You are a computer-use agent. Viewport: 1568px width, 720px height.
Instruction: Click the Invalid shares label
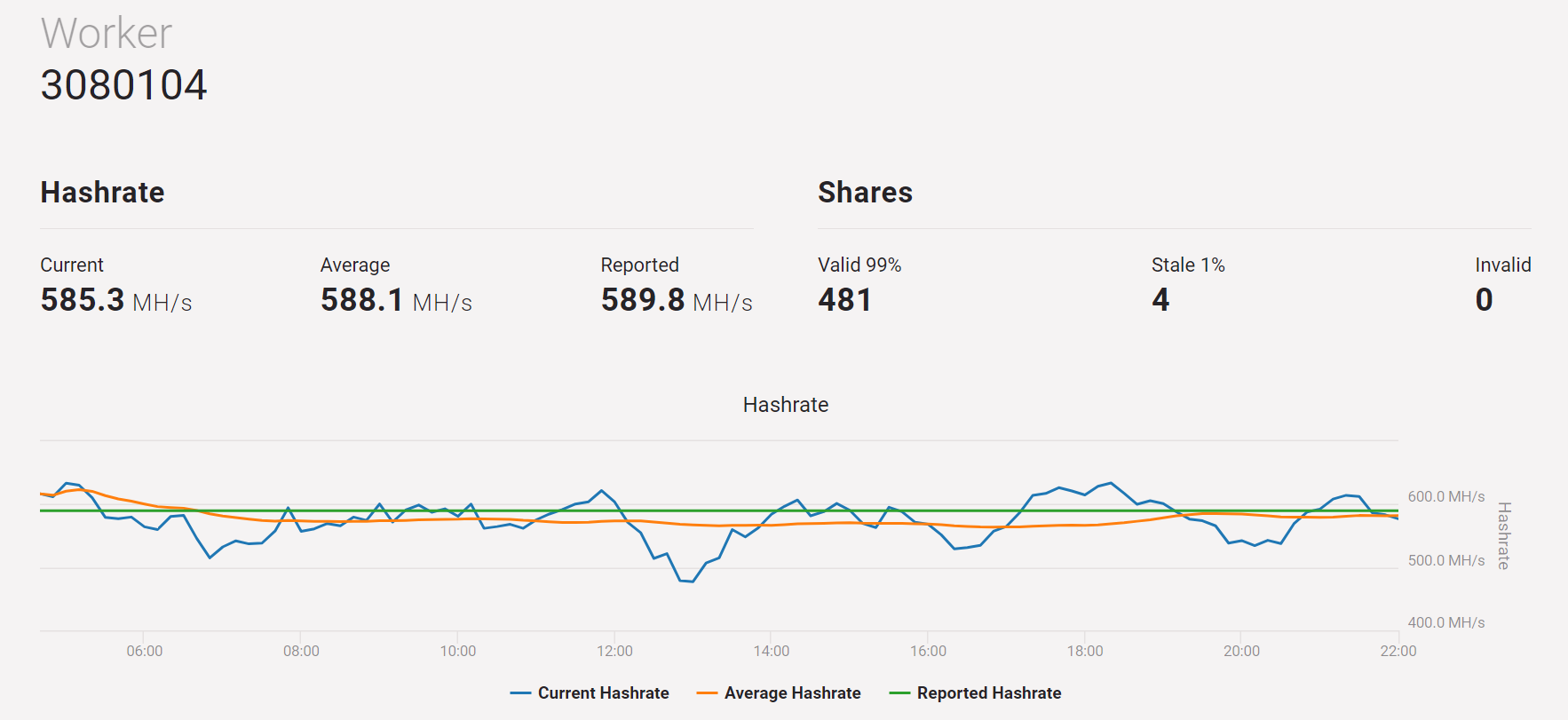1502,265
